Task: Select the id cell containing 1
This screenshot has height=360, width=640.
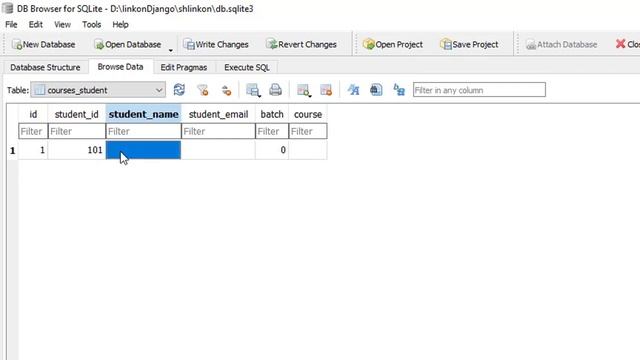Action: [x=33, y=150]
